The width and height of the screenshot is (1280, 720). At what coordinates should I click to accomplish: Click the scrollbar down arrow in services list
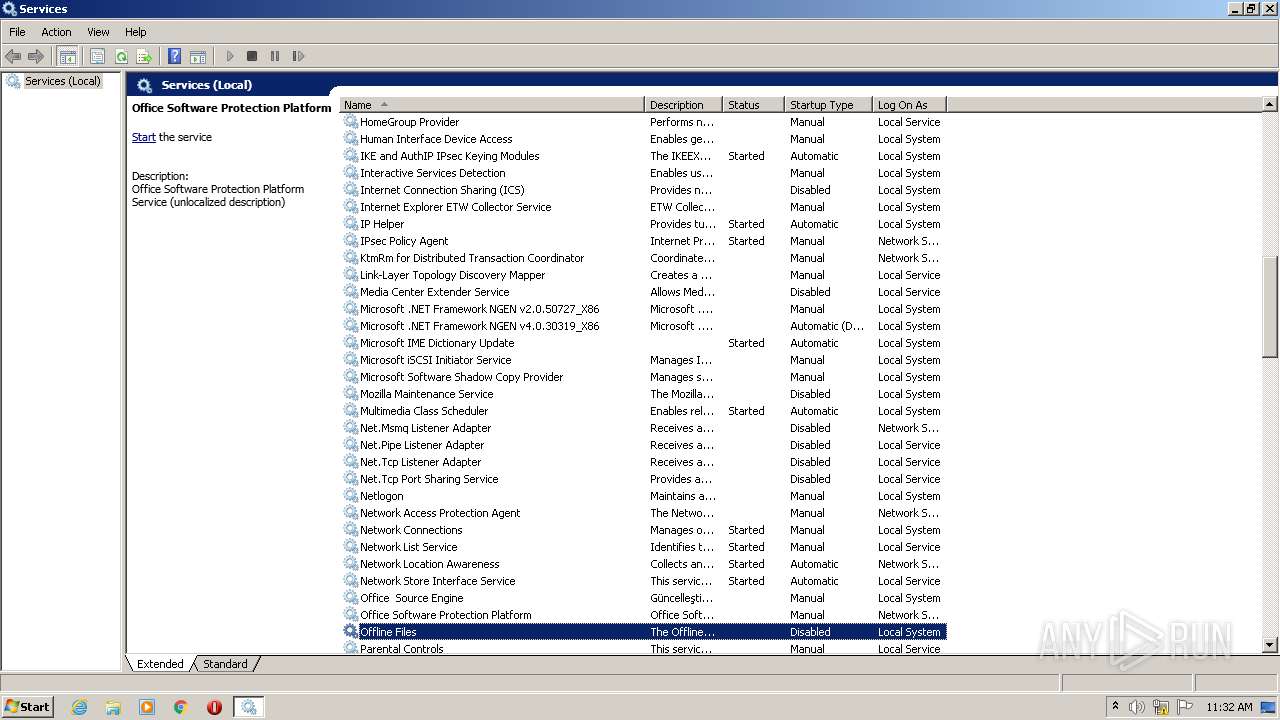coord(1270,646)
